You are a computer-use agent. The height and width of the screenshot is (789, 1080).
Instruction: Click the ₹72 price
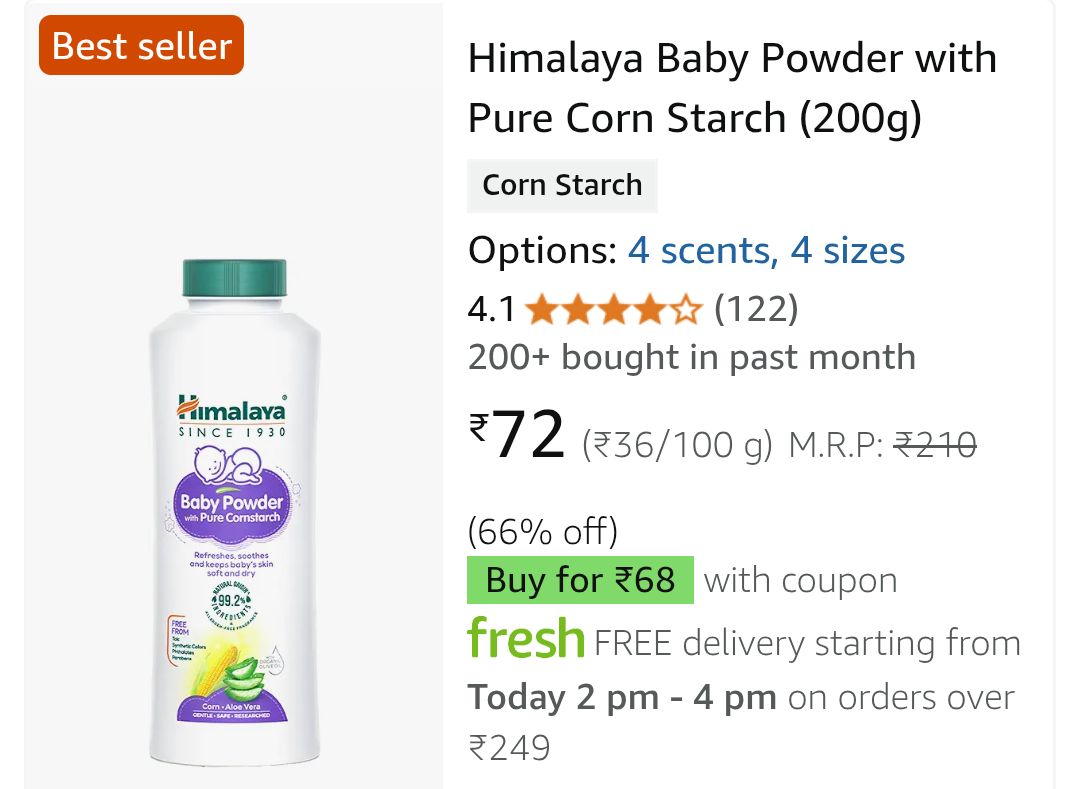(519, 438)
